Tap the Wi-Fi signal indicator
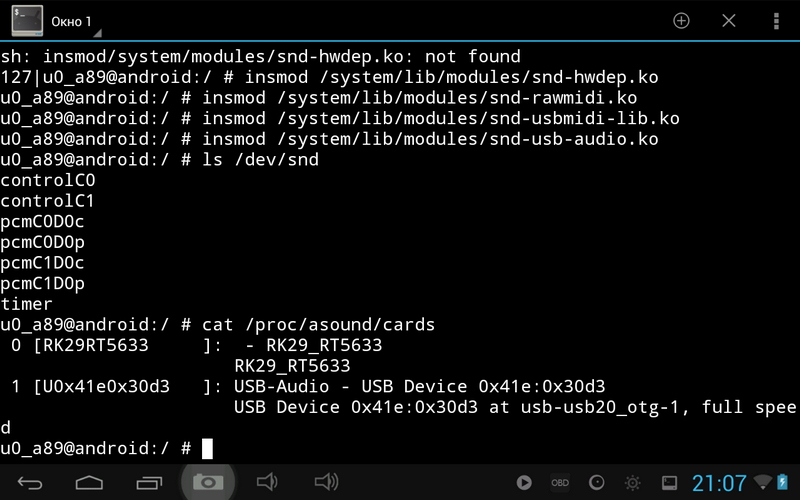The height and width of the screenshot is (500, 800). (763, 483)
